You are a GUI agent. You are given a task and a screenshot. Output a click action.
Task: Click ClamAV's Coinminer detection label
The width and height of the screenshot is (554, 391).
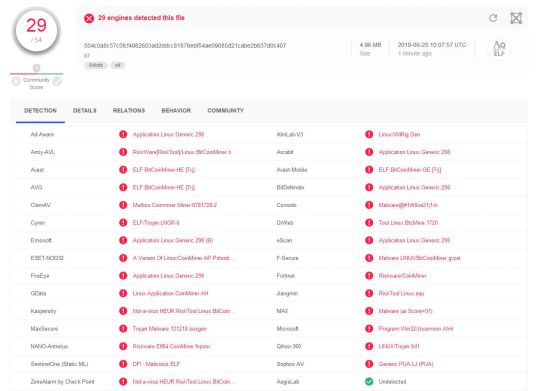pos(175,205)
